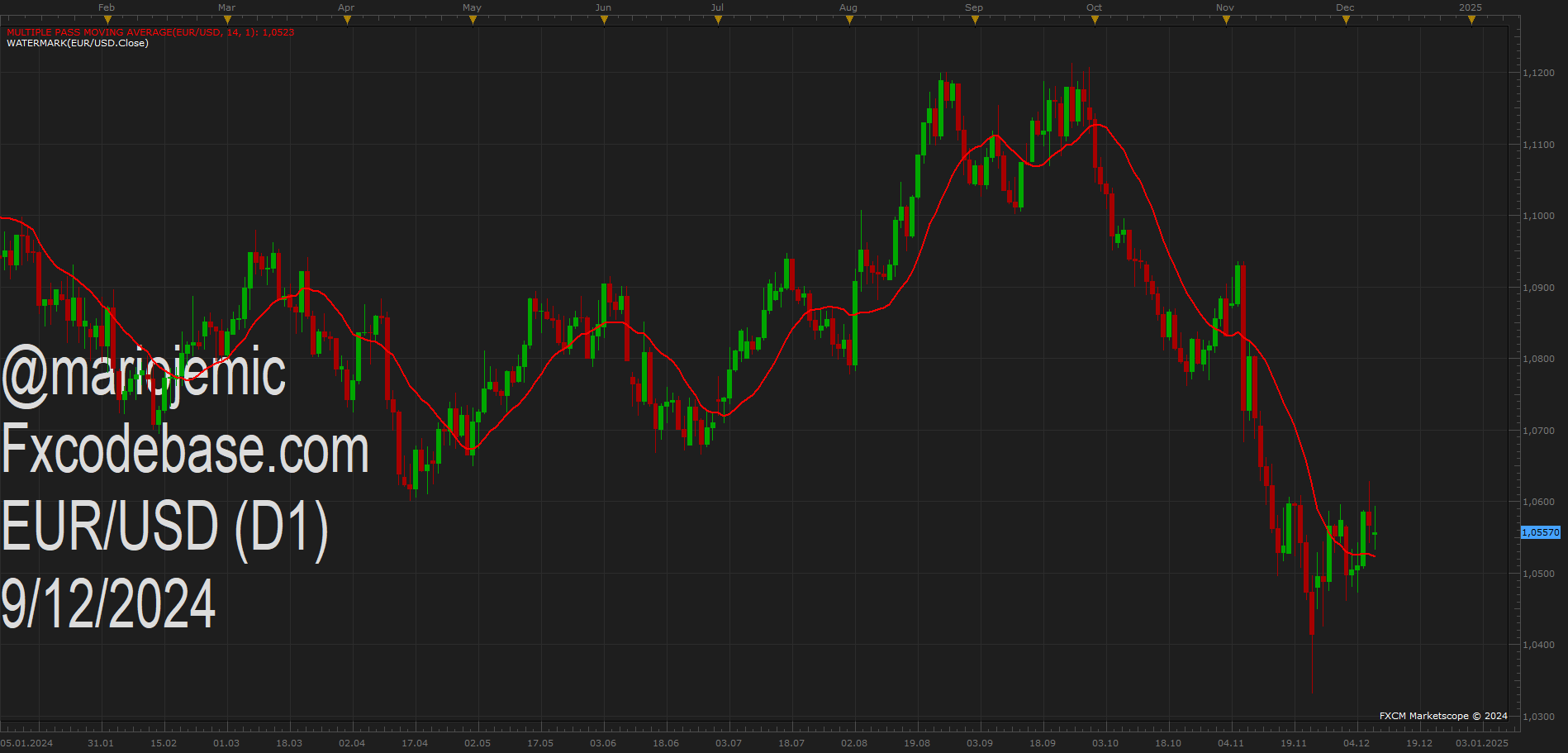Select the Multiple Pass Moving Average indicator label
Screen dimensions: 1568x753
pos(150,32)
